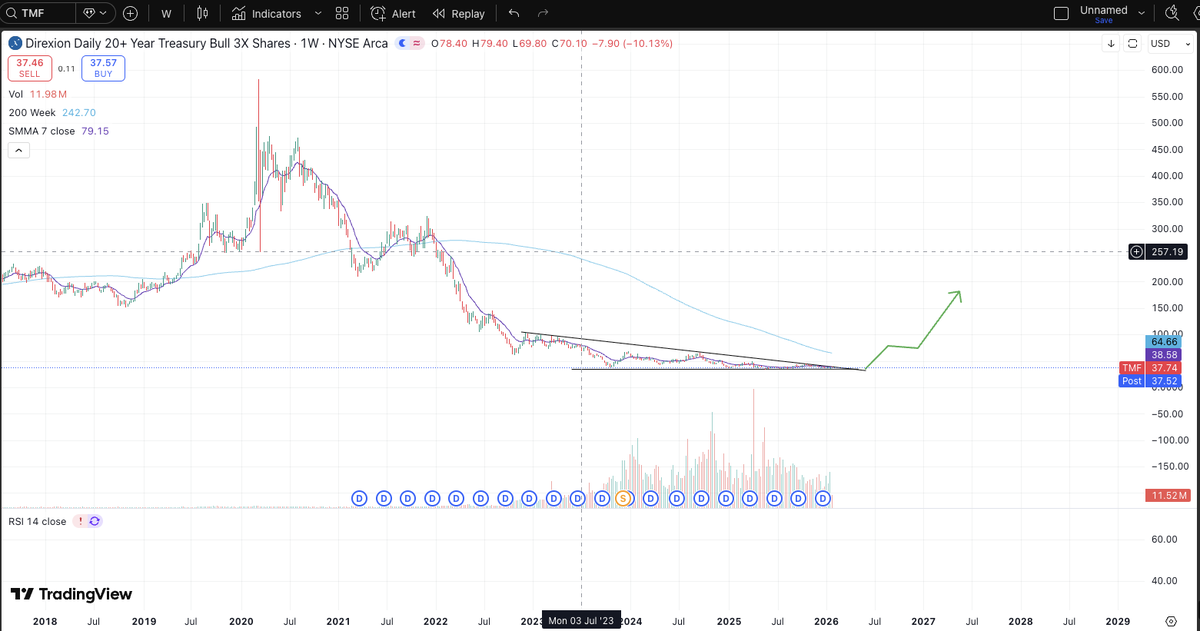
Task: Undo the last chart action
Action: [514, 14]
